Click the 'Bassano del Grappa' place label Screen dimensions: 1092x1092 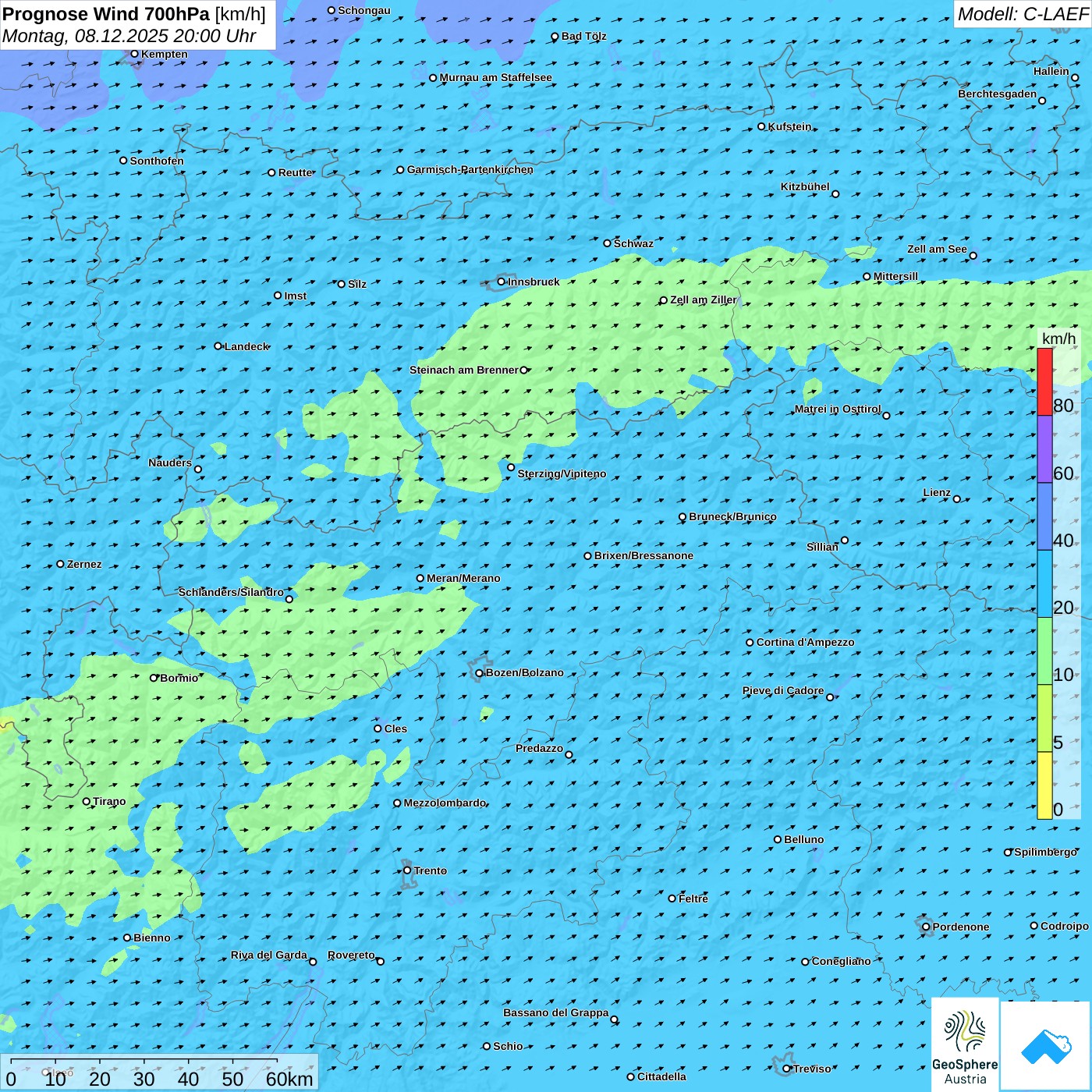[x=556, y=1012]
